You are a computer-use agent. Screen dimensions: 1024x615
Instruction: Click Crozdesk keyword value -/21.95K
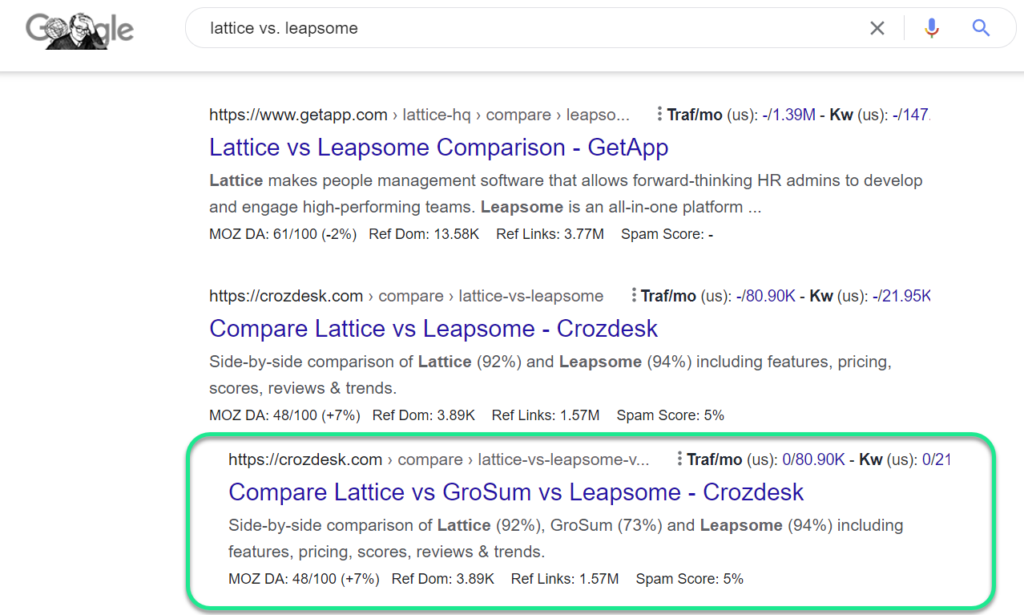tap(901, 296)
